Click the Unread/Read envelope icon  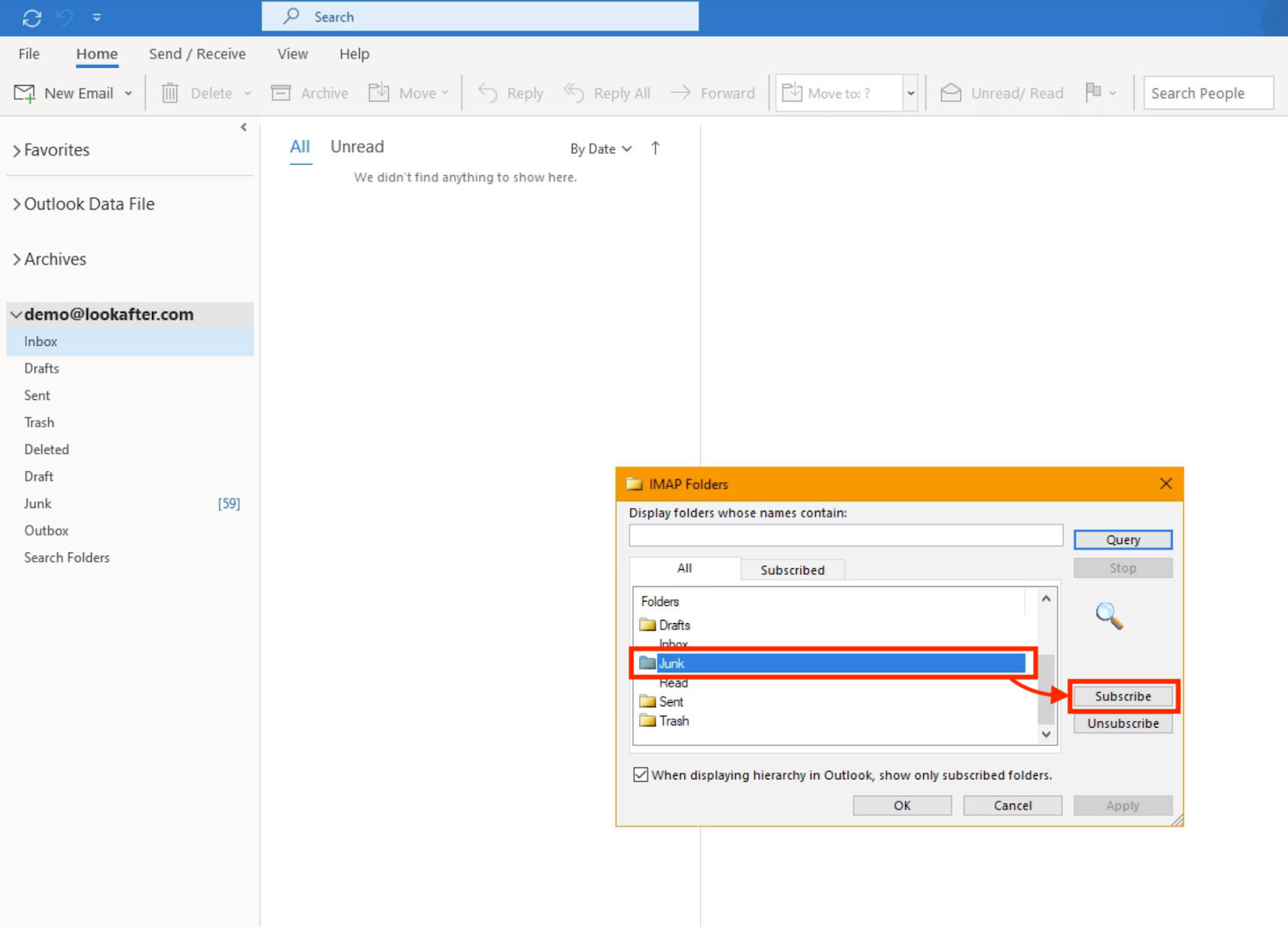pos(951,93)
